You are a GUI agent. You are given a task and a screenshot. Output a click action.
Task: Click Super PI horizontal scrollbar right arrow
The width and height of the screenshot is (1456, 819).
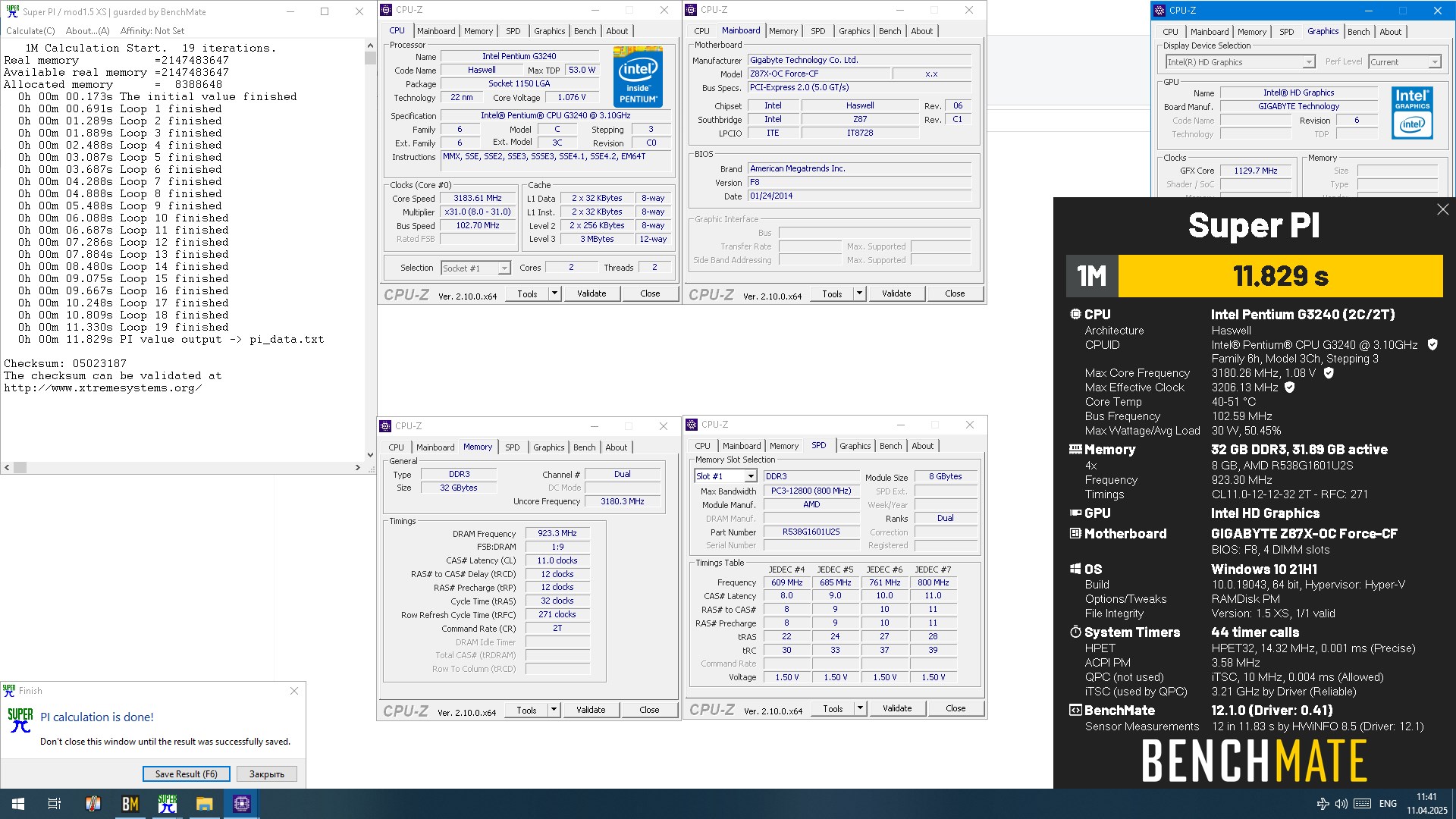(358, 468)
